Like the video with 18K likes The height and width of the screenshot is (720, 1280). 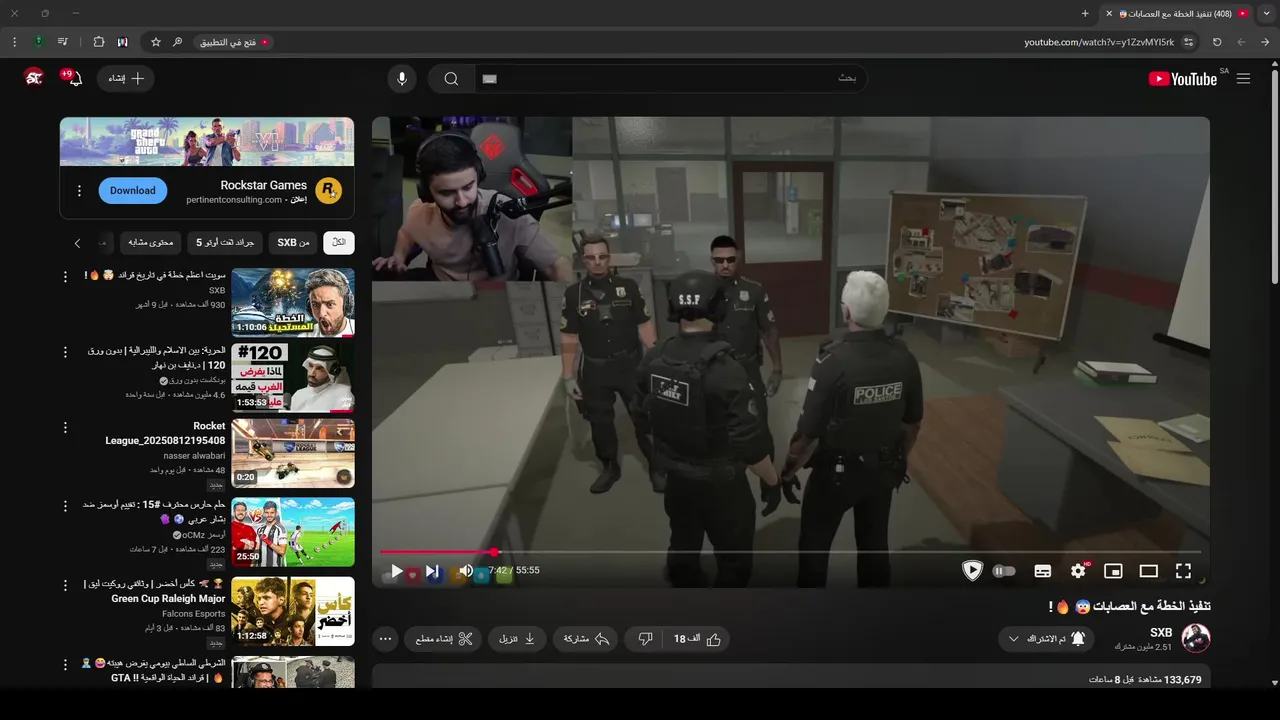click(x=697, y=639)
